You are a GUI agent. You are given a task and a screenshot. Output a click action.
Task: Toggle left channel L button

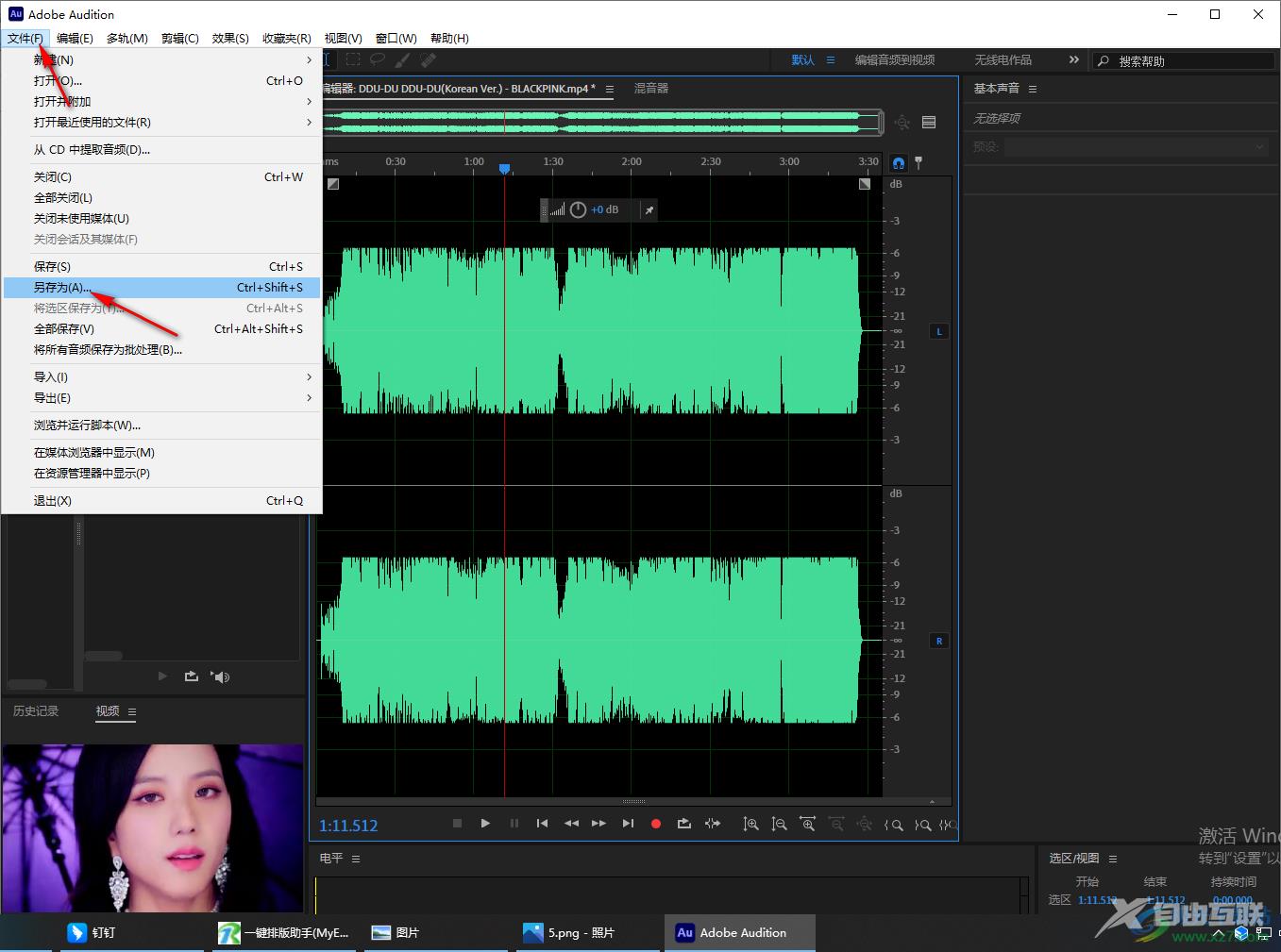(938, 331)
